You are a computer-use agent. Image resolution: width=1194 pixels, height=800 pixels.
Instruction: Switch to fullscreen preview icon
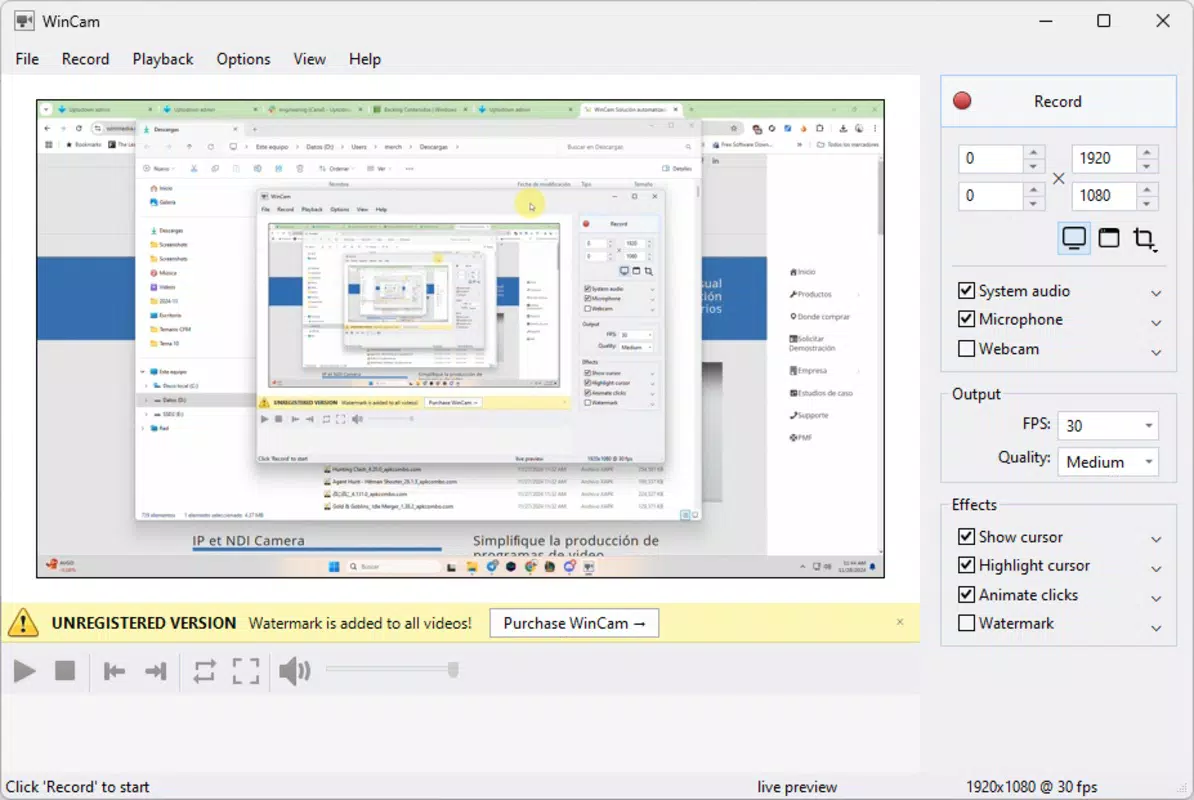click(x=245, y=671)
